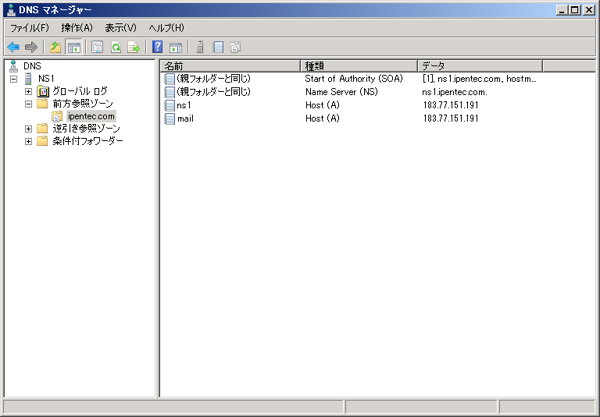This screenshot has height=417, width=600.
Task: Click the new server tower icon
Action: (x=200, y=47)
